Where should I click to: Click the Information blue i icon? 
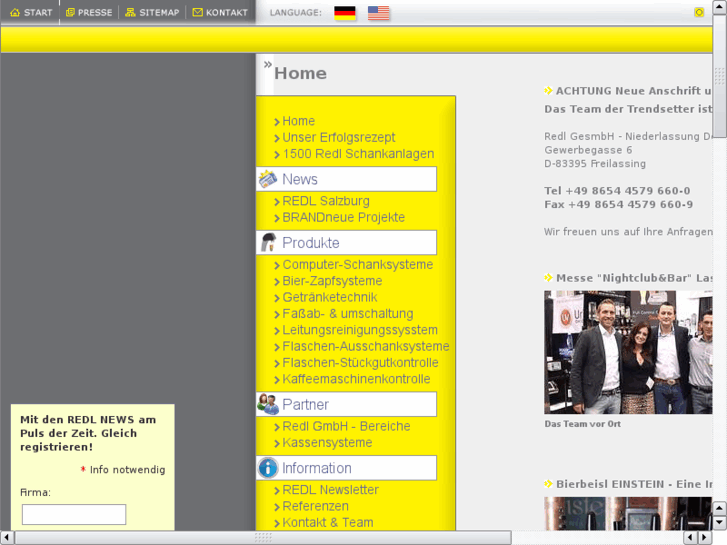[x=268, y=468]
